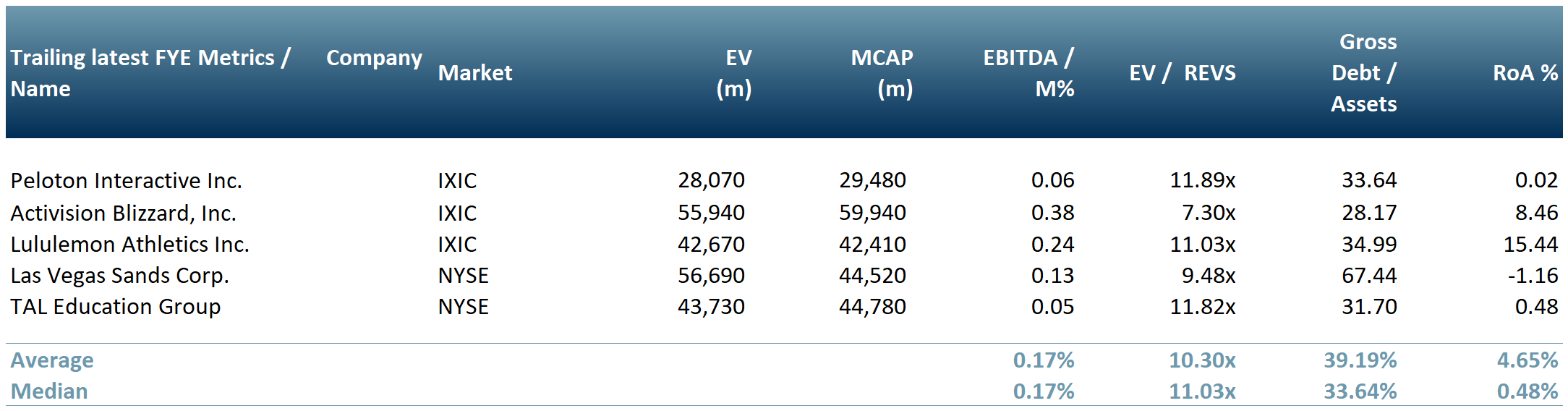Click the RoA % column header
1568x411 pixels.
1525,73
